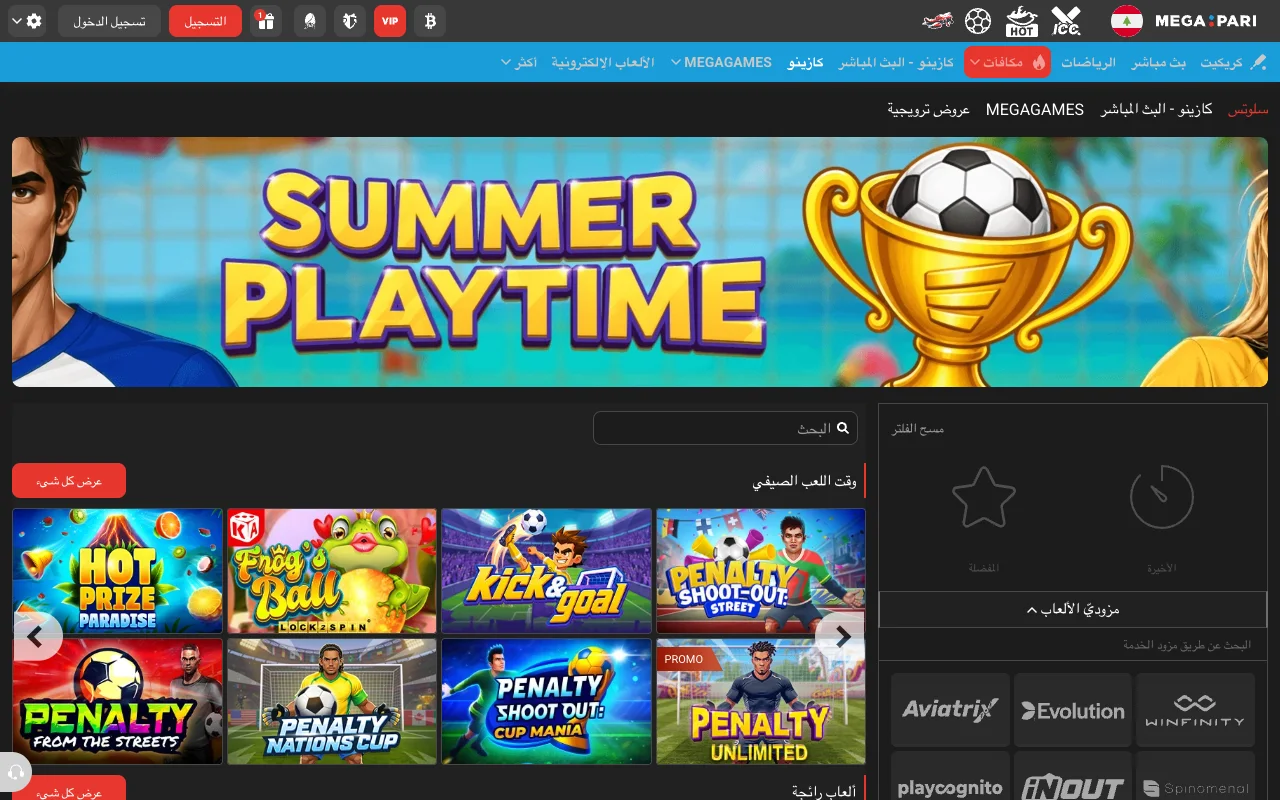Collapse the مزودي الألعاب providers section

pyautogui.click(x=1073, y=609)
